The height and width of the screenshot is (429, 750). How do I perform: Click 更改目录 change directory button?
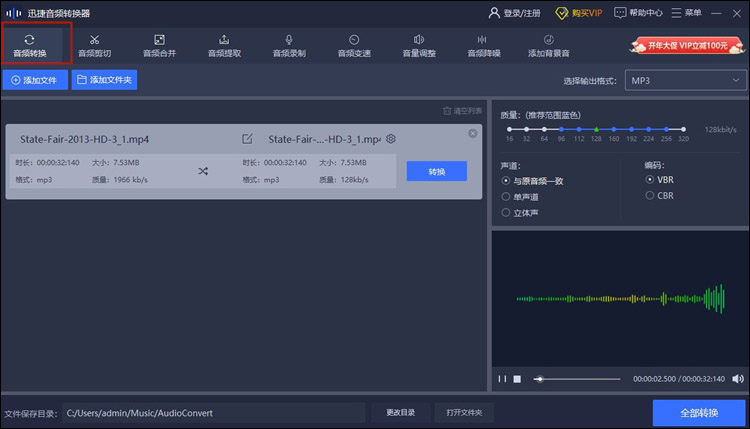pyautogui.click(x=401, y=413)
